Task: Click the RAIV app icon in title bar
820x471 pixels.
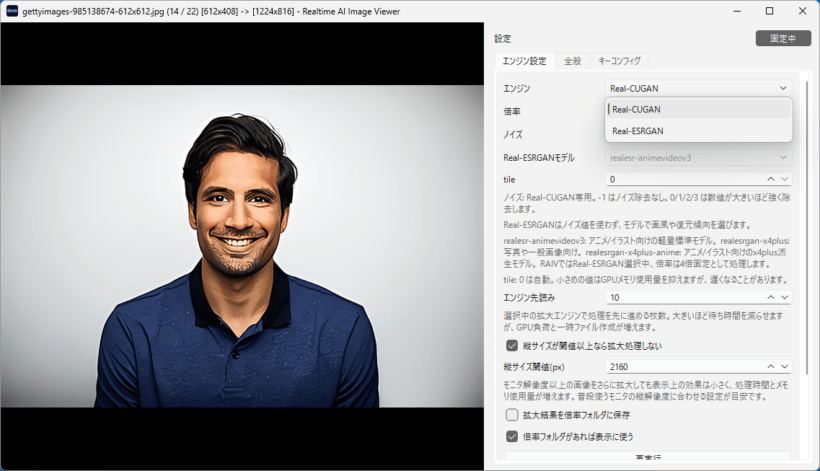Action: (x=12, y=11)
